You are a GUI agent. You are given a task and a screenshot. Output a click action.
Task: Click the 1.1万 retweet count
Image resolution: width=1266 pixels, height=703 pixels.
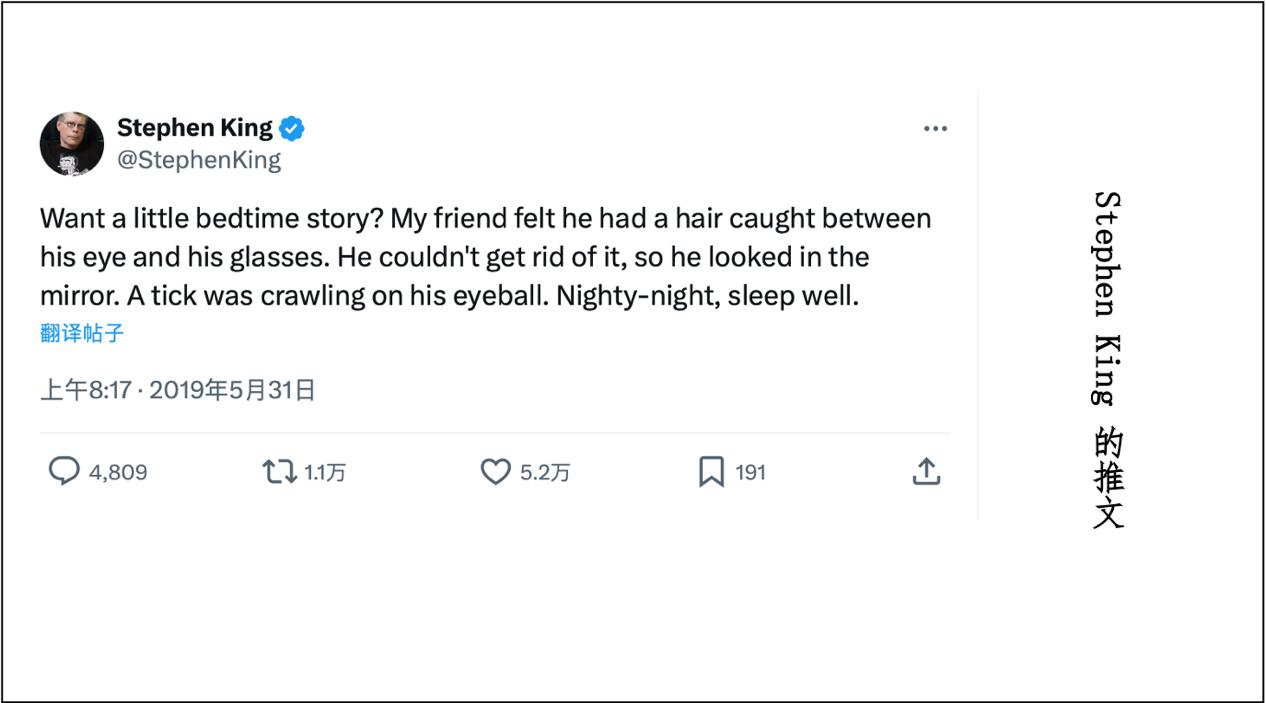coord(325,472)
